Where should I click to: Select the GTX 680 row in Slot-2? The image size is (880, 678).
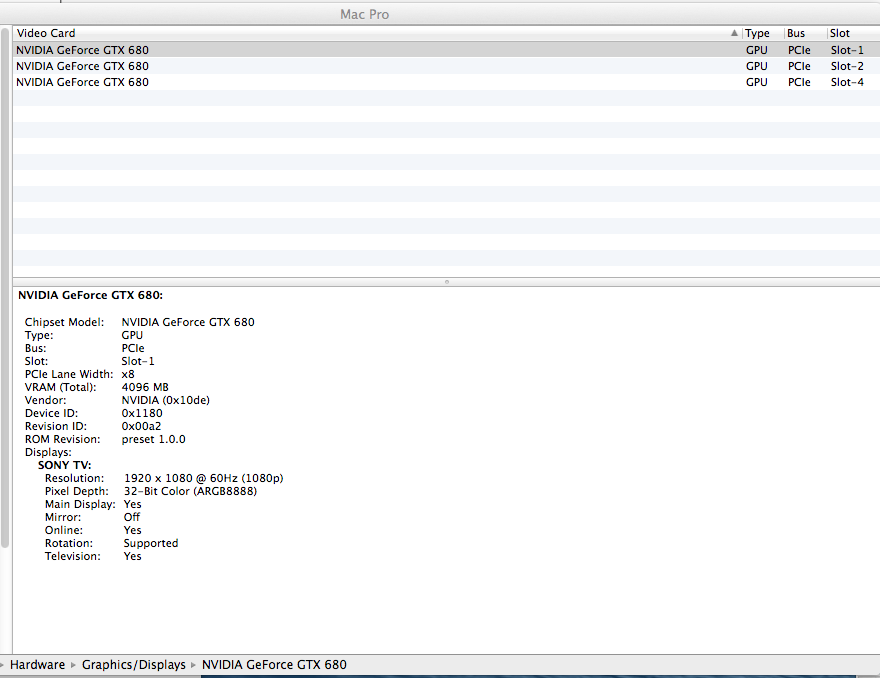447,66
